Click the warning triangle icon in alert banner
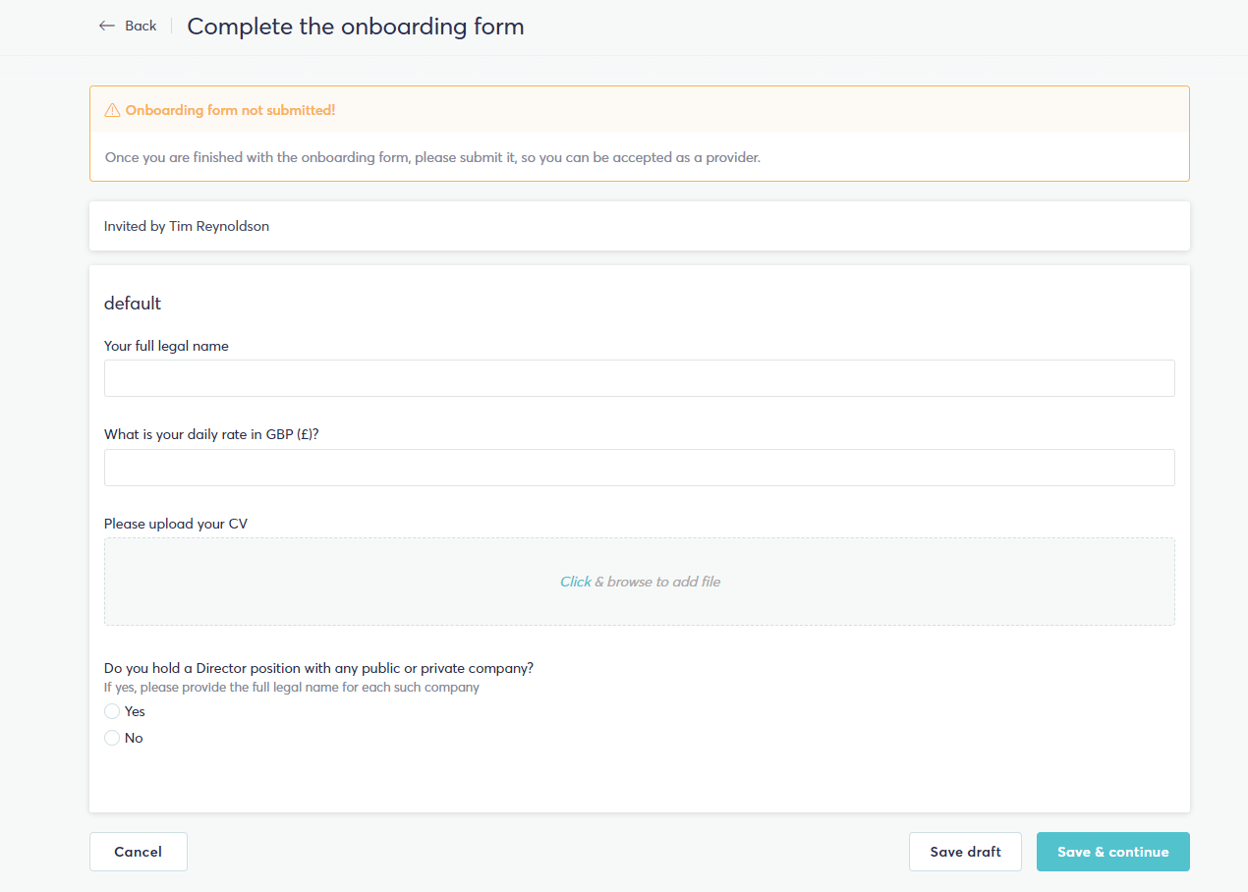 tap(111, 109)
